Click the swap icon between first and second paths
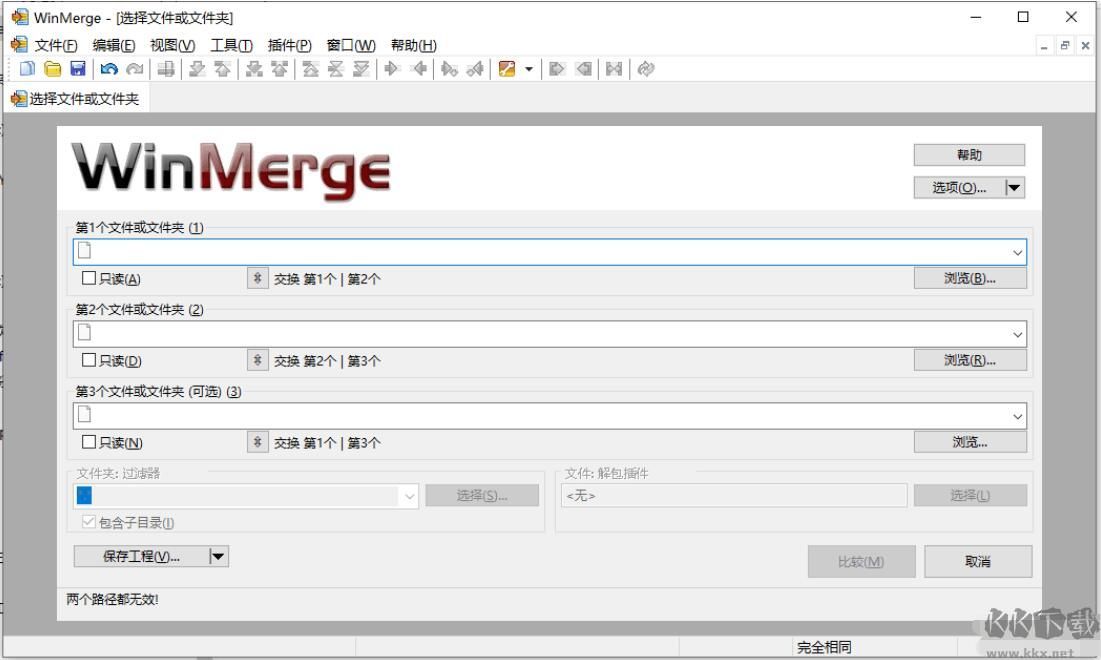The width and height of the screenshot is (1101, 660). pyautogui.click(x=258, y=278)
